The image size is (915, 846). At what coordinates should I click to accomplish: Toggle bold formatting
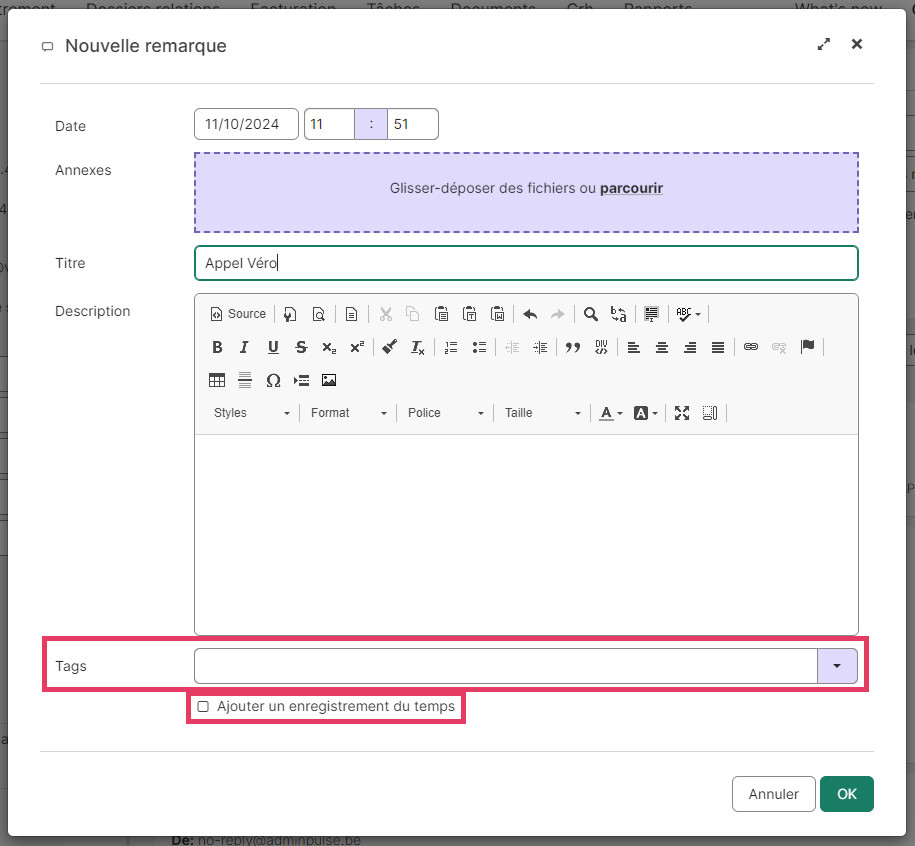point(217,348)
